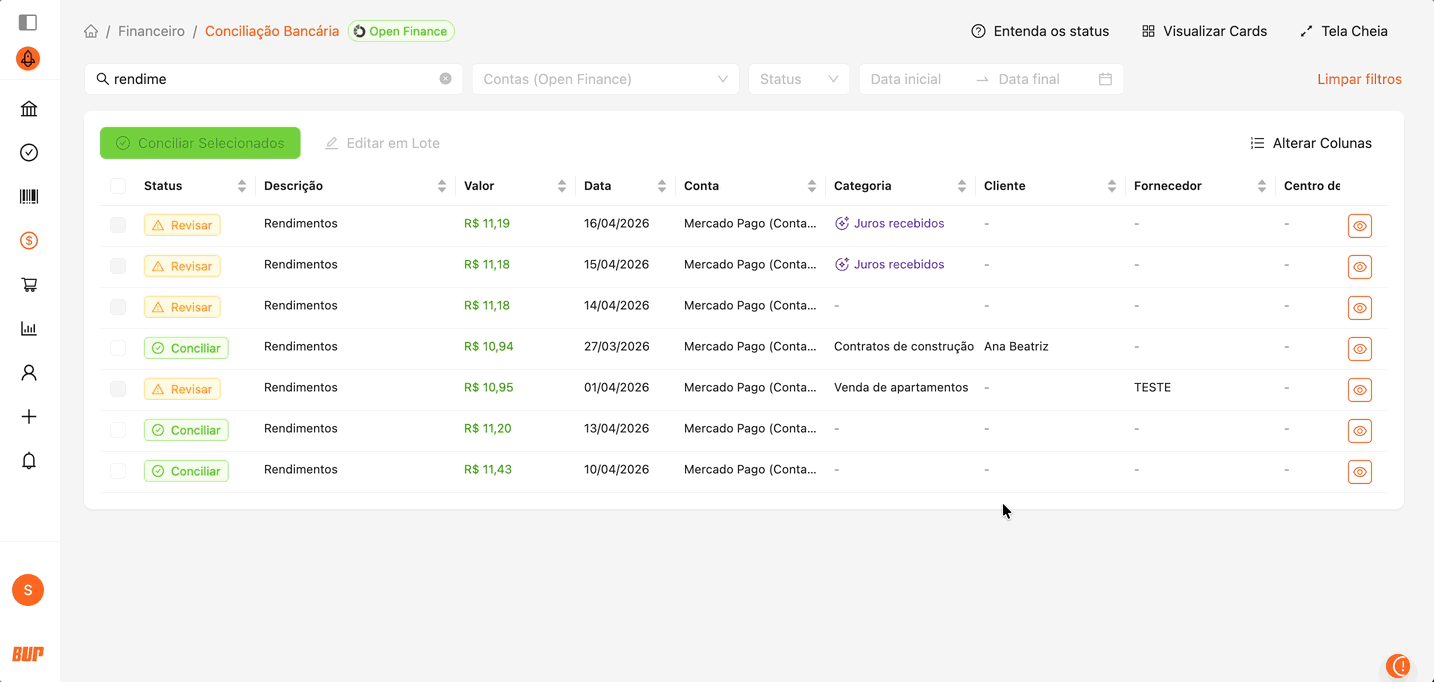The width and height of the screenshot is (1434, 682).
Task: Go to home via breadcrumb house icon
Action: tap(91, 31)
